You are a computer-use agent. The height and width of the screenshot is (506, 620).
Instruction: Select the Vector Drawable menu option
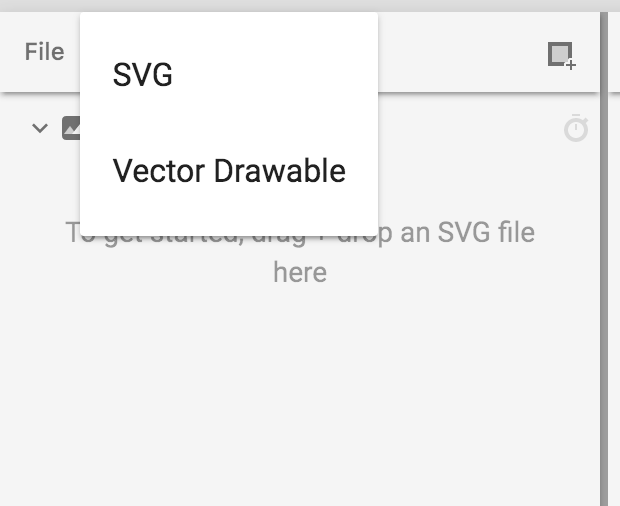228,171
